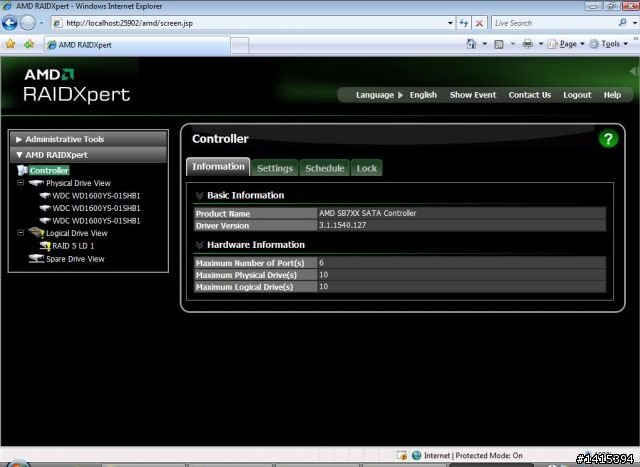
Task: Click the Physical Drive View drive icon
Action: (36, 183)
